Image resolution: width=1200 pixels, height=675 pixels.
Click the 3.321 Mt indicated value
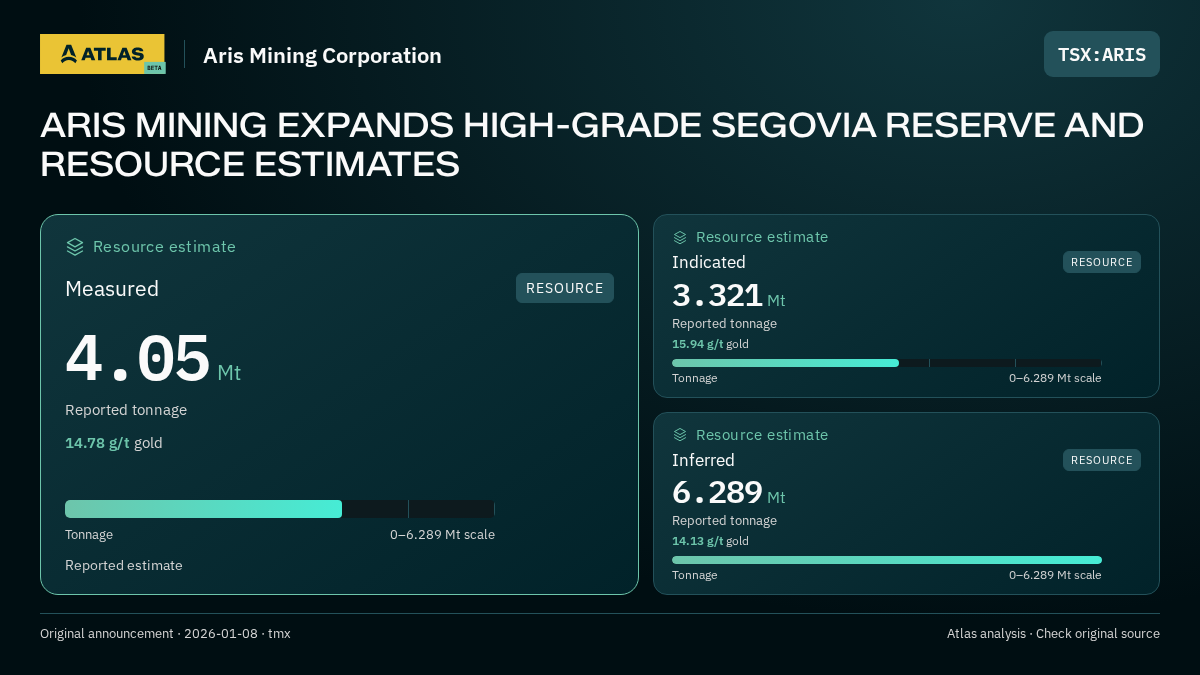click(729, 296)
